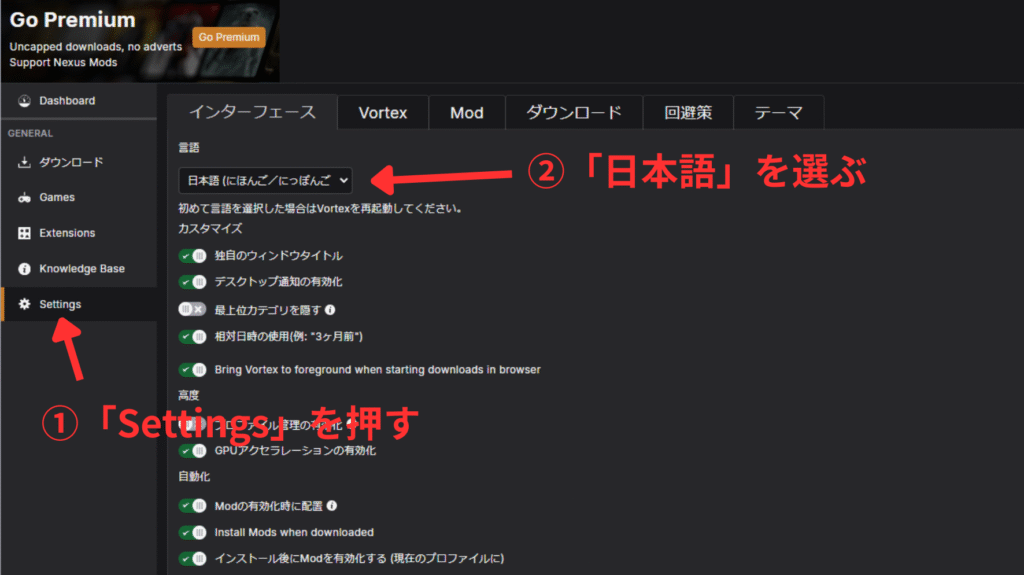
Task: Click the Extensions grid icon
Action: point(24,233)
